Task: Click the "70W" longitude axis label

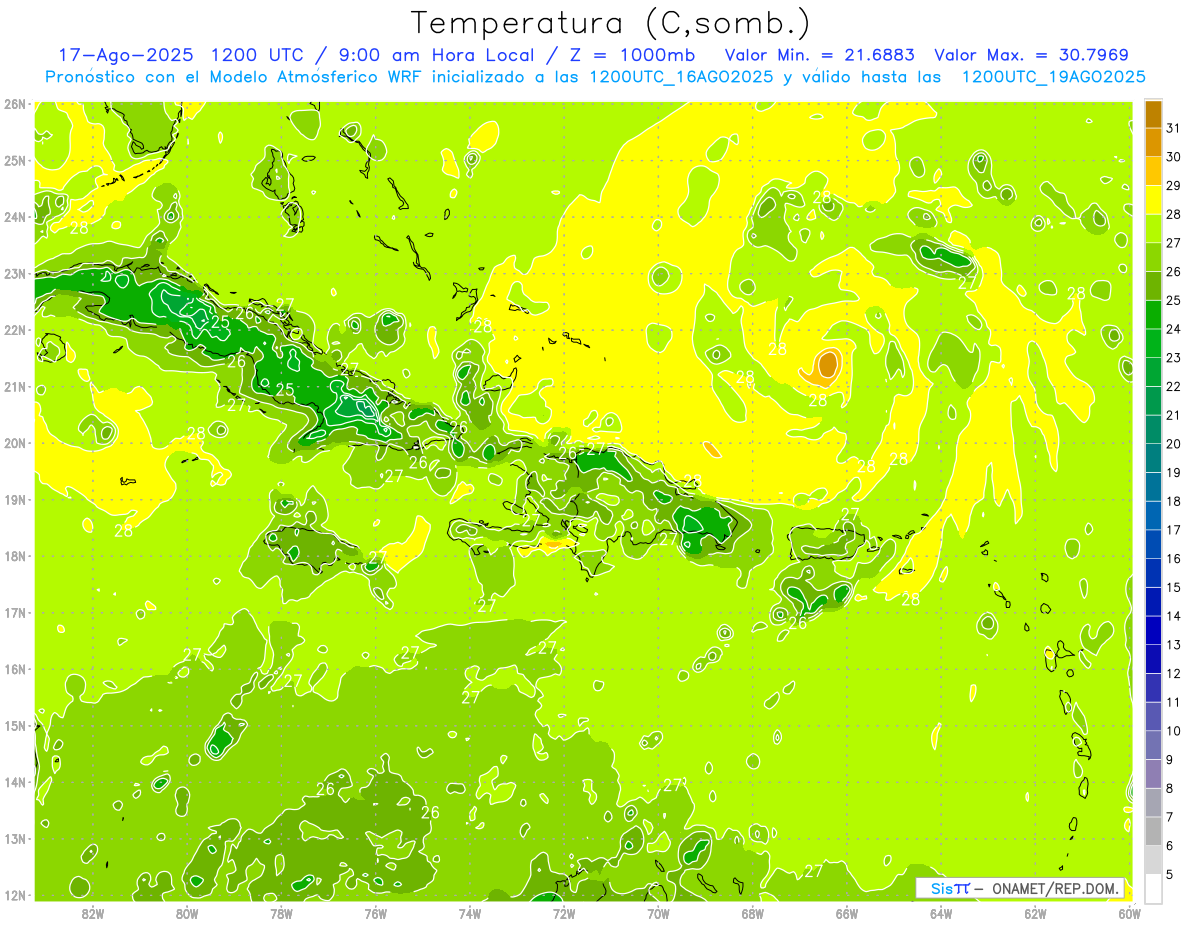Action: click(x=658, y=913)
